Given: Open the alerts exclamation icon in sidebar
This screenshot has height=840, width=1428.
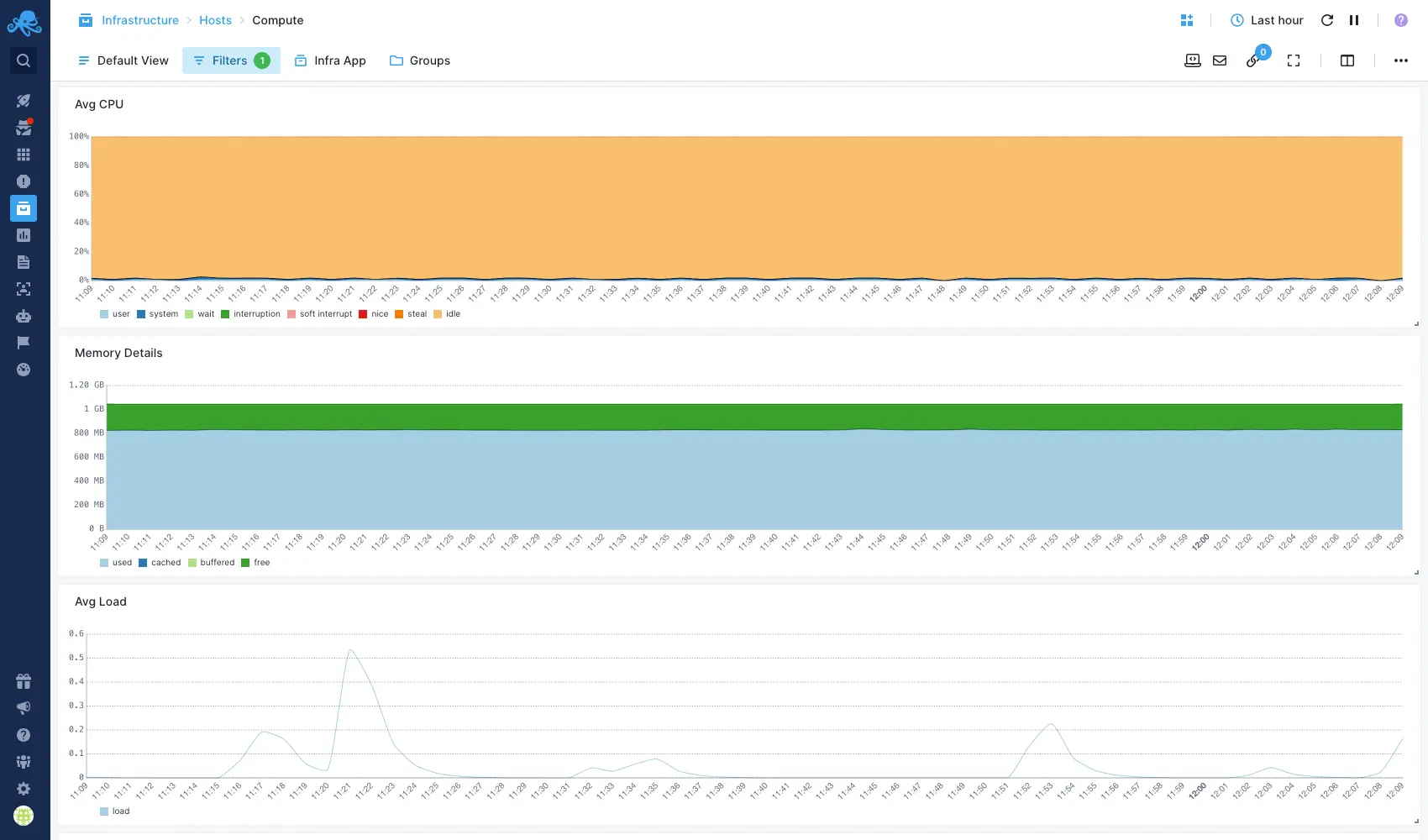Looking at the screenshot, I should tap(24, 181).
